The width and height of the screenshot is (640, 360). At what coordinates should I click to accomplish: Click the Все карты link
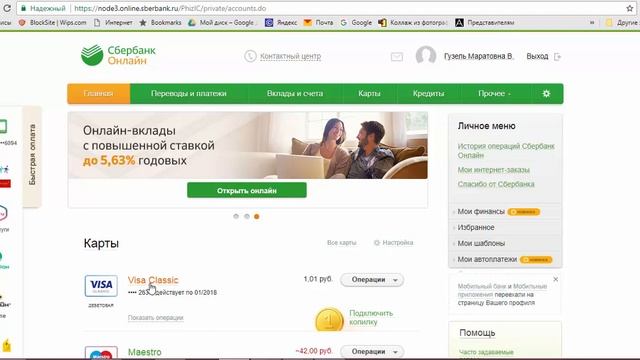(342, 242)
